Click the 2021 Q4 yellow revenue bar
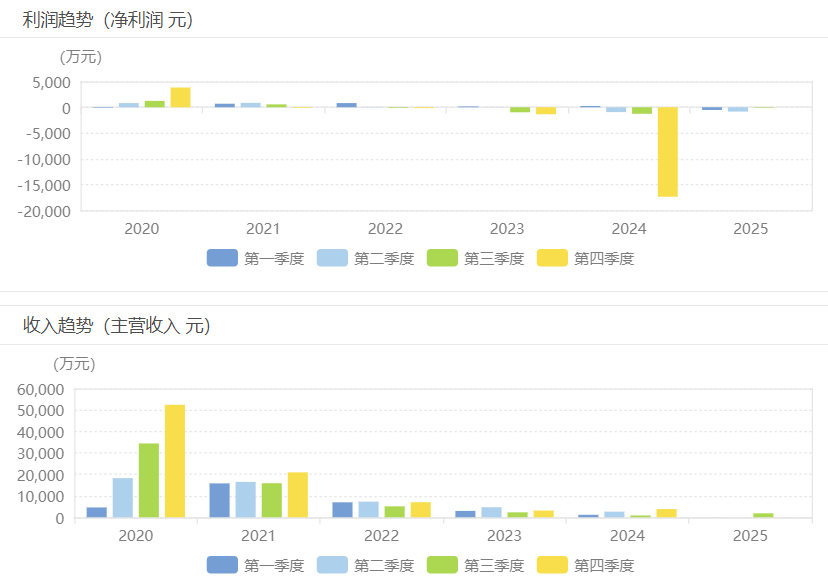 pos(298,495)
